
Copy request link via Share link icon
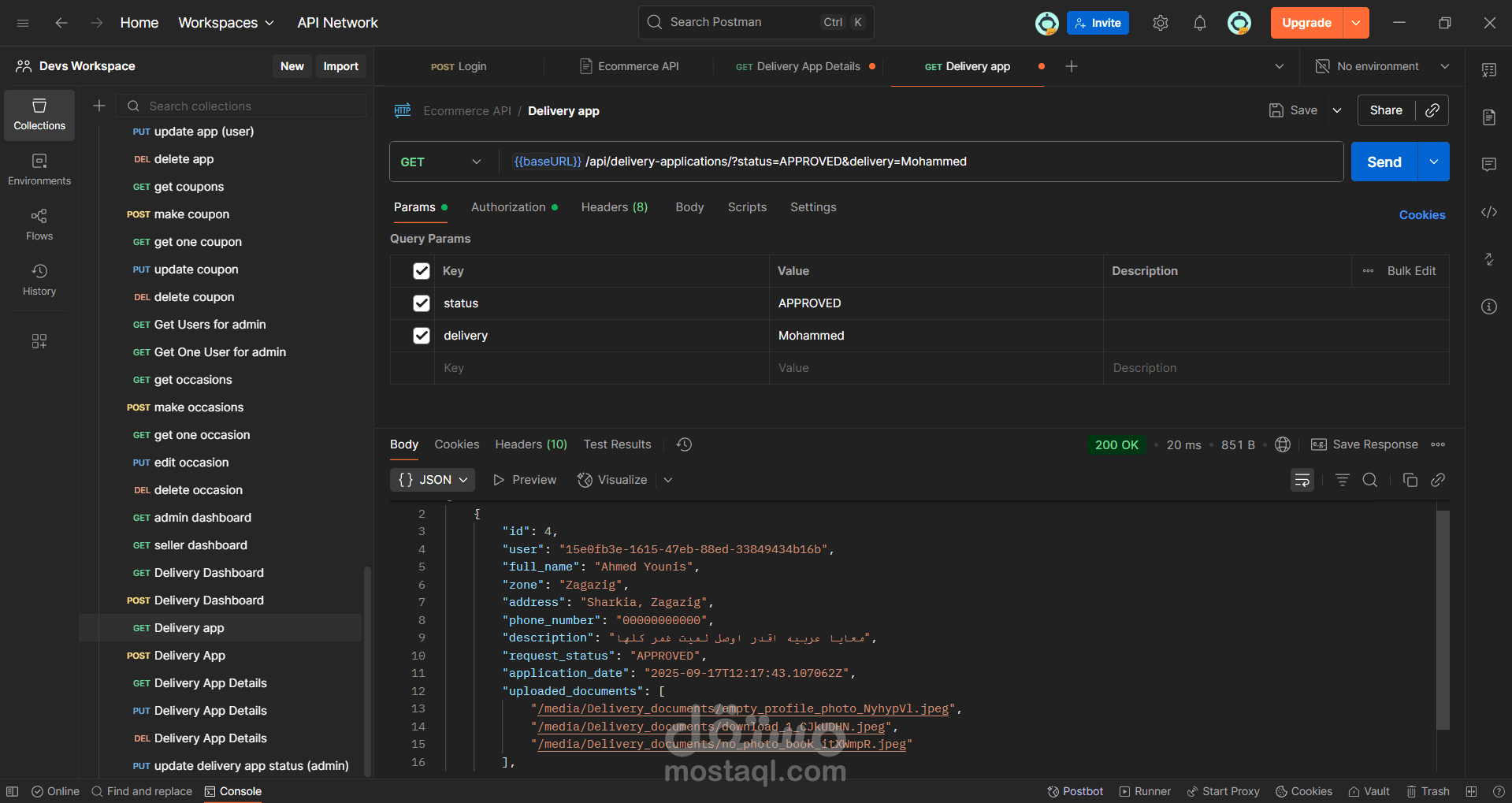point(1432,110)
